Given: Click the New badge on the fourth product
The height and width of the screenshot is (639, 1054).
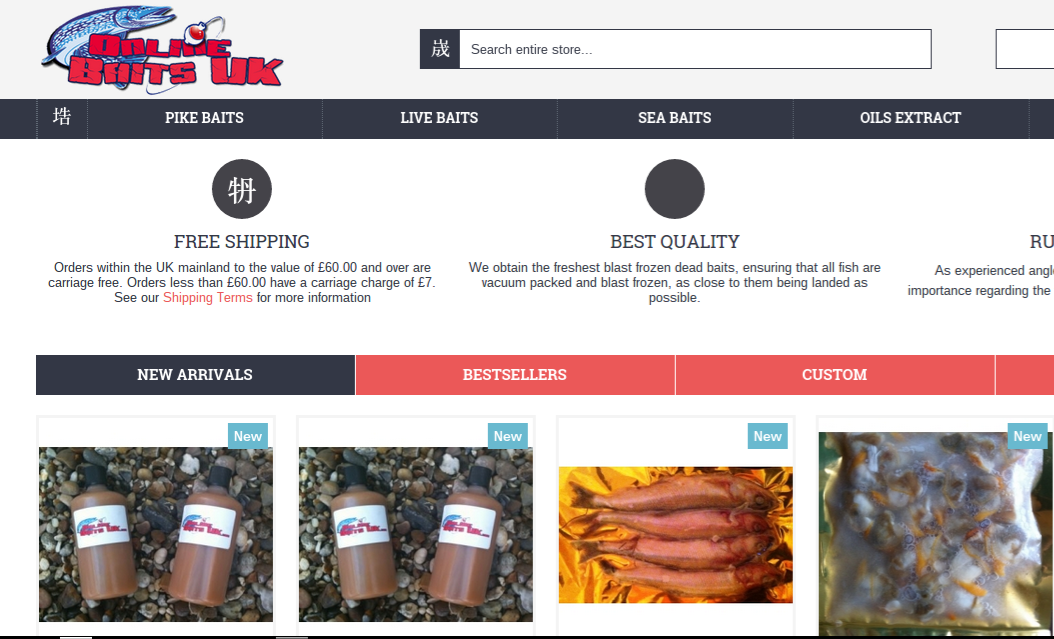Looking at the screenshot, I should [1027, 436].
